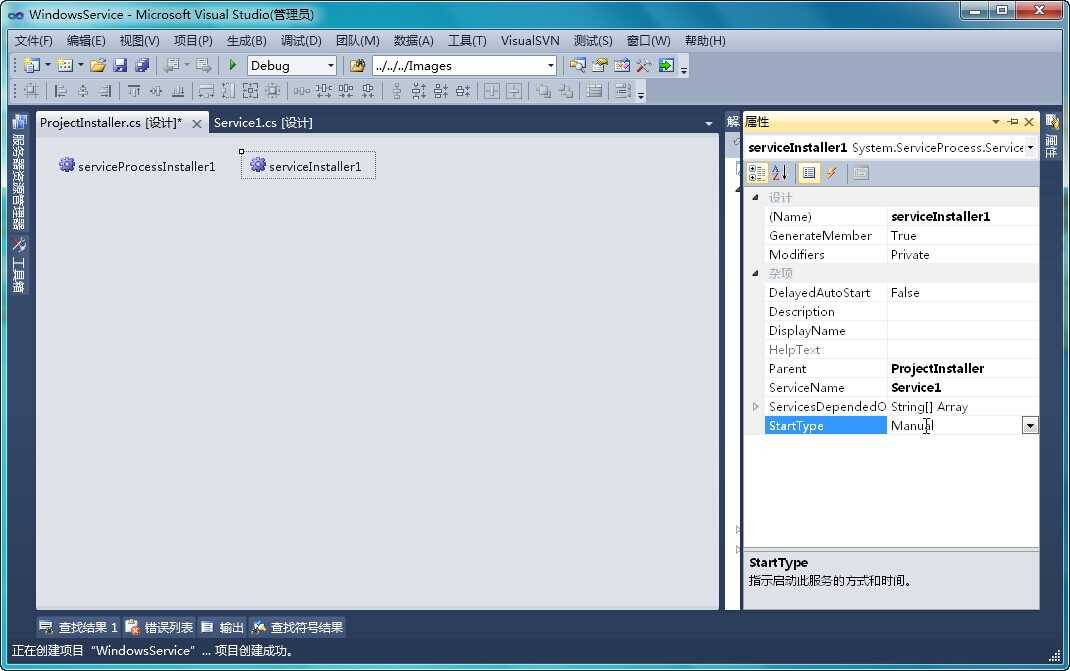The width and height of the screenshot is (1070, 671).
Task: Click the Description property value field
Action: tap(963, 311)
